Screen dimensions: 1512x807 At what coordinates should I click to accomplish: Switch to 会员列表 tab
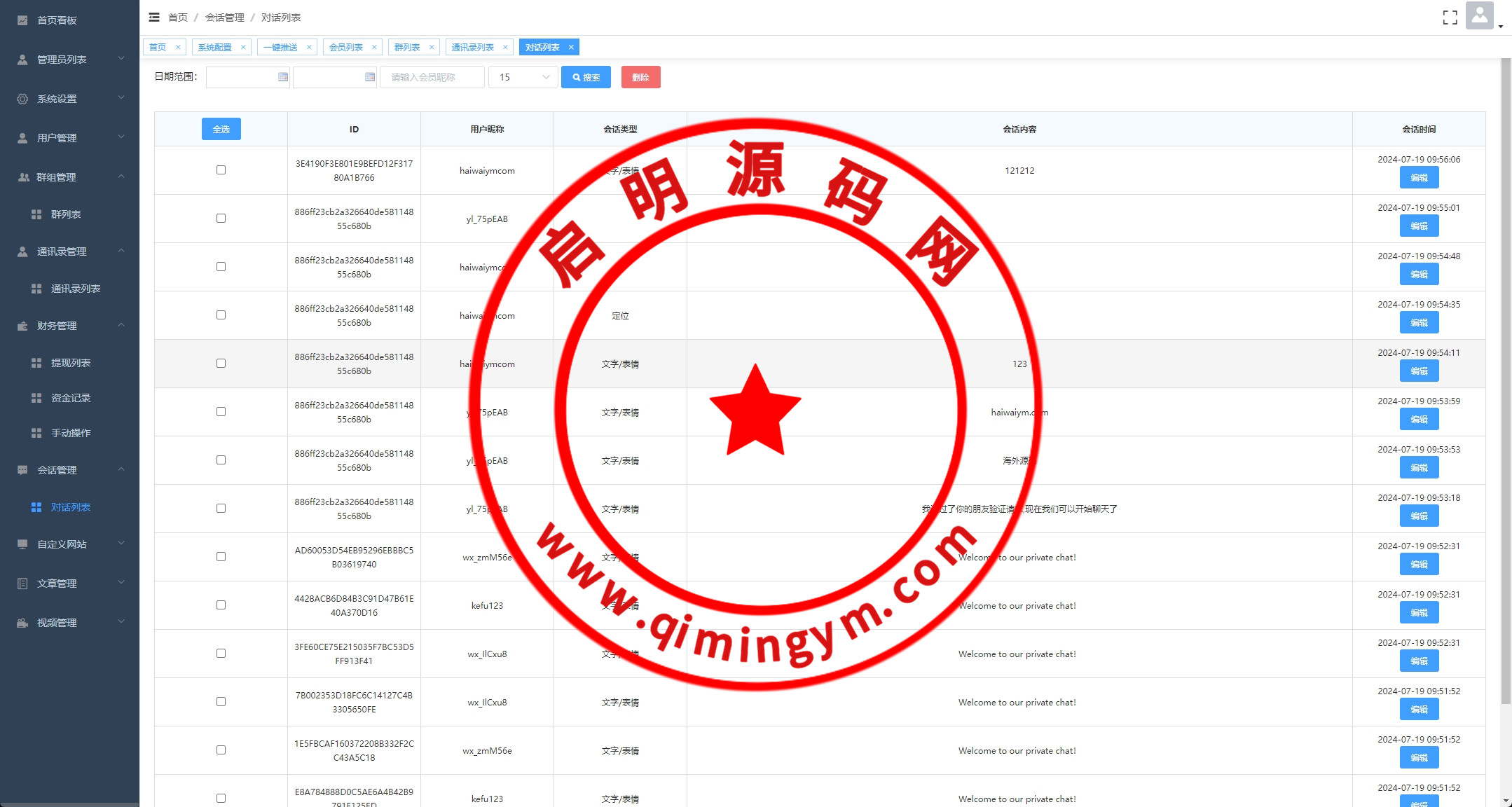coord(346,48)
